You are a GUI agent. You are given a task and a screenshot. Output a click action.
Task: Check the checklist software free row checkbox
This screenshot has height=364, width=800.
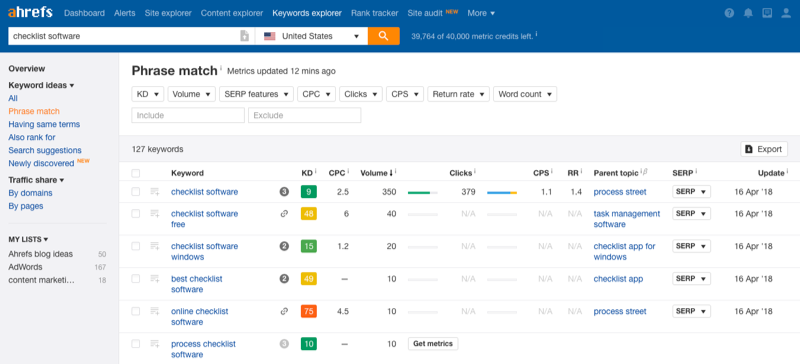pyautogui.click(x=136, y=214)
